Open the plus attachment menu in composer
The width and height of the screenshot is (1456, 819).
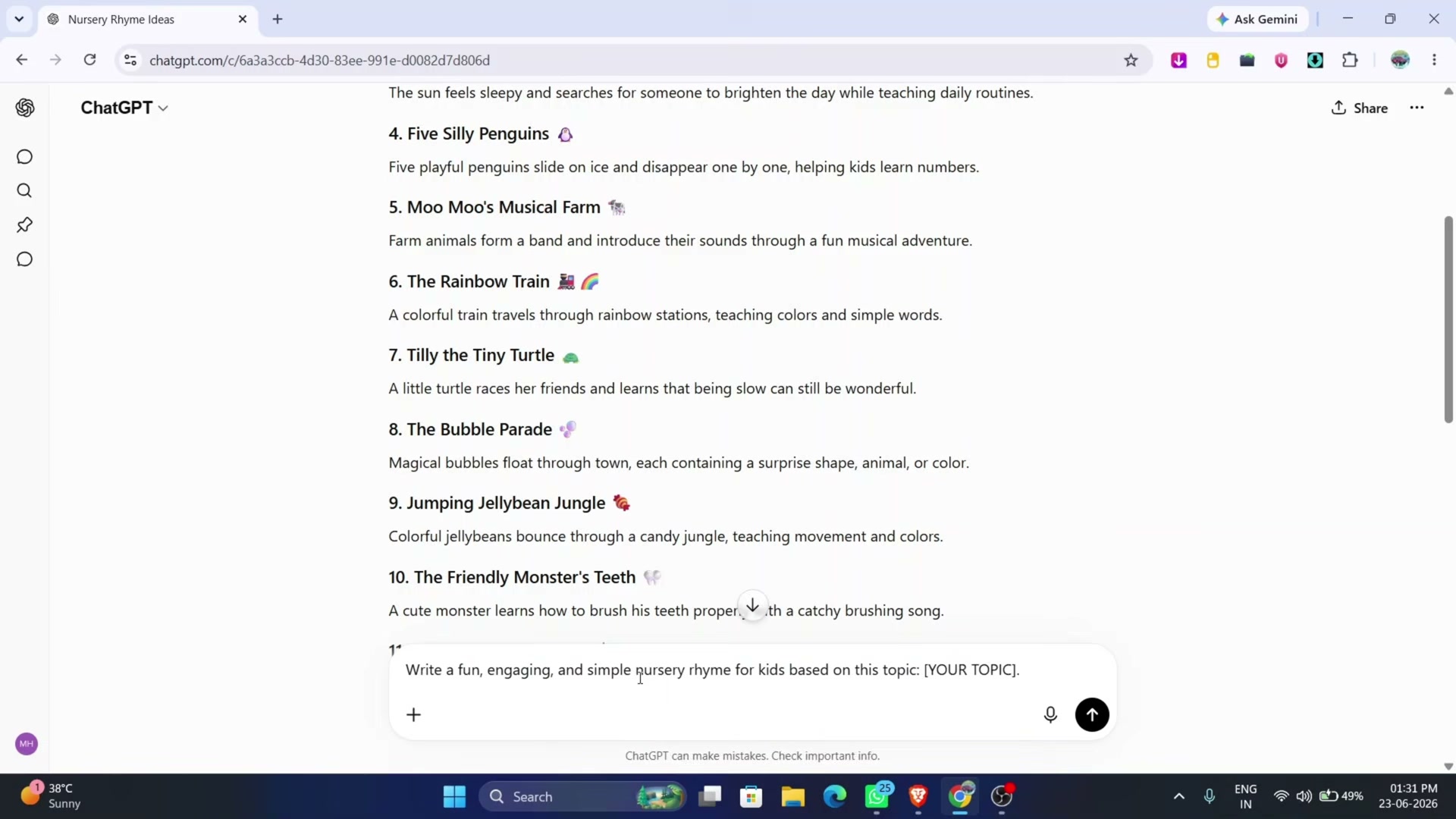[x=413, y=714]
